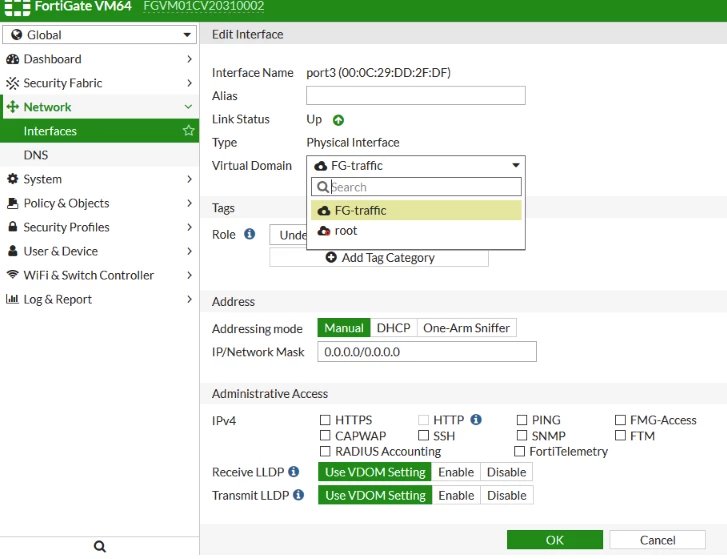
Task: Expand the Log & Report chevron
Action: 189,299
